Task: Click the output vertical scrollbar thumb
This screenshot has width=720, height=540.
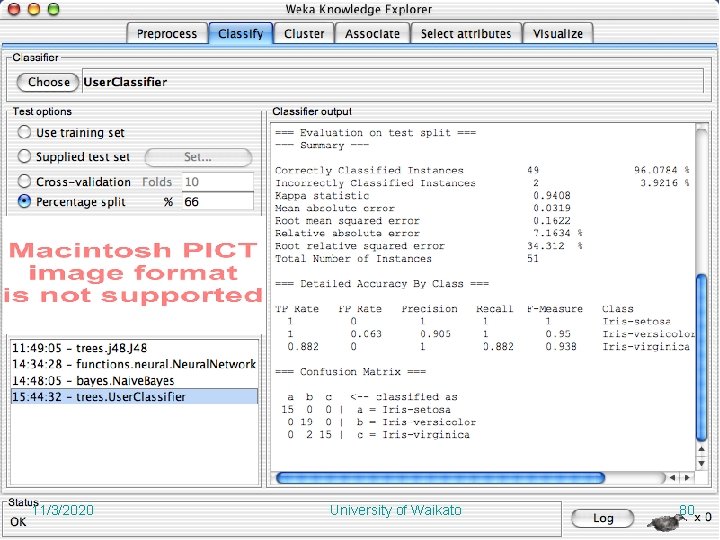Action: click(x=702, y=358)
